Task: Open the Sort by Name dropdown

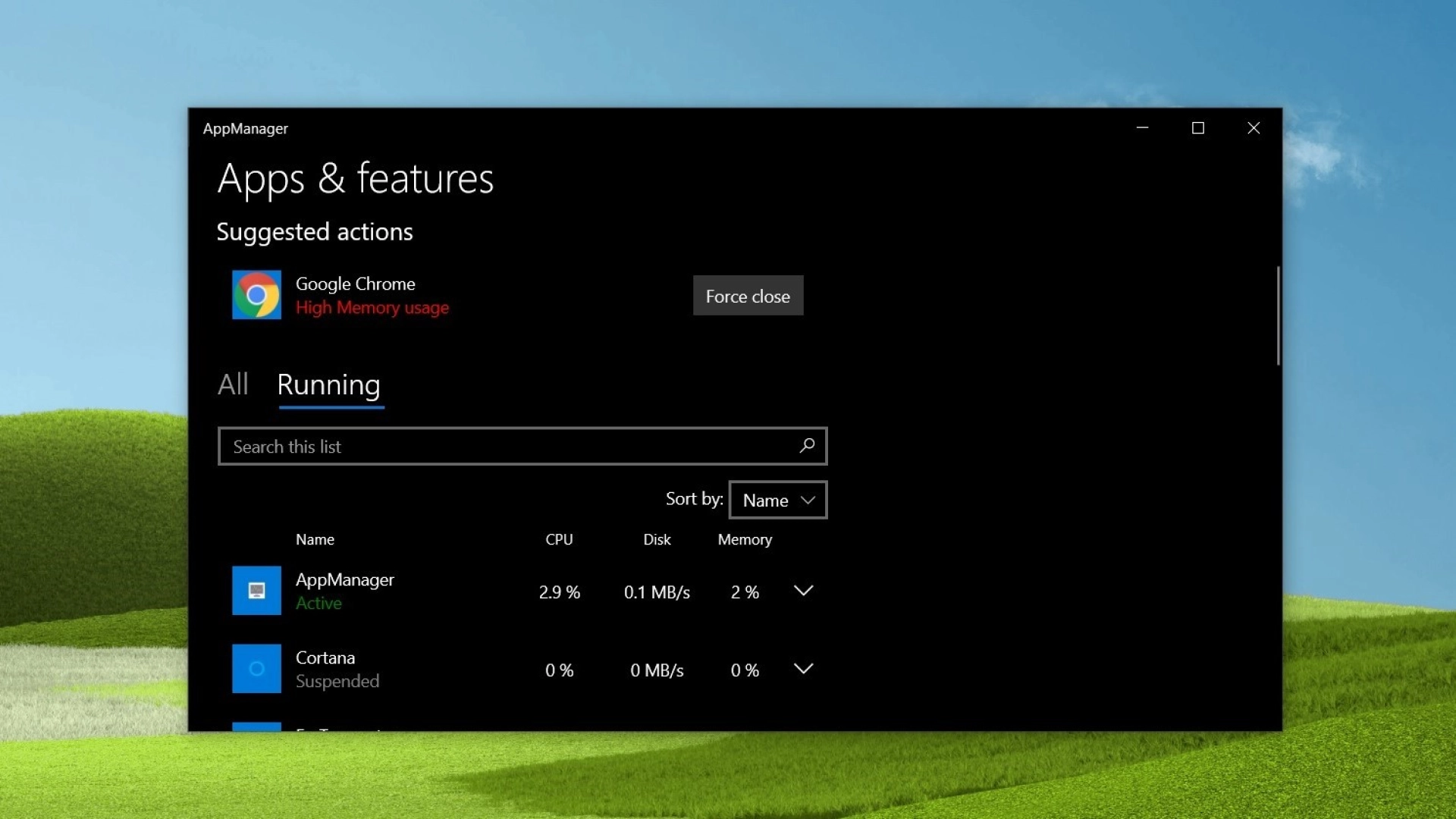Action: click(x=778, y=500)
